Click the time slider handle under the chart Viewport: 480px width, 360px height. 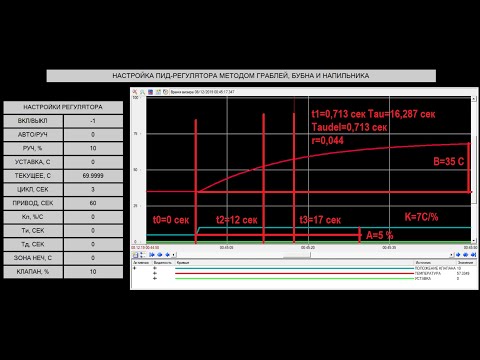297,256
